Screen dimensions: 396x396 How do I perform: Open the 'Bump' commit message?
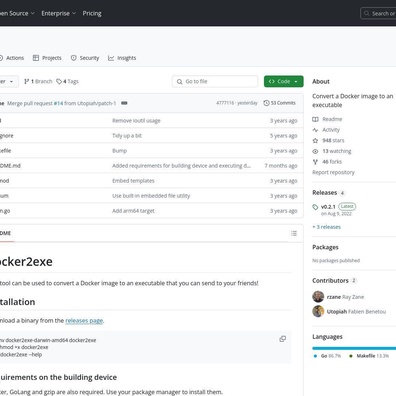[x=119, y=151]
